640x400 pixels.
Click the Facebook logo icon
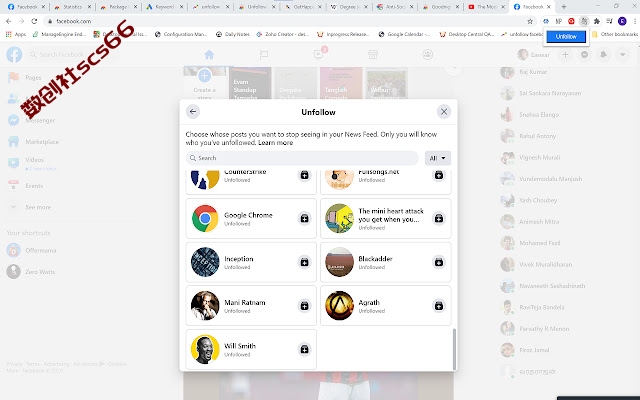pos(14,54)
